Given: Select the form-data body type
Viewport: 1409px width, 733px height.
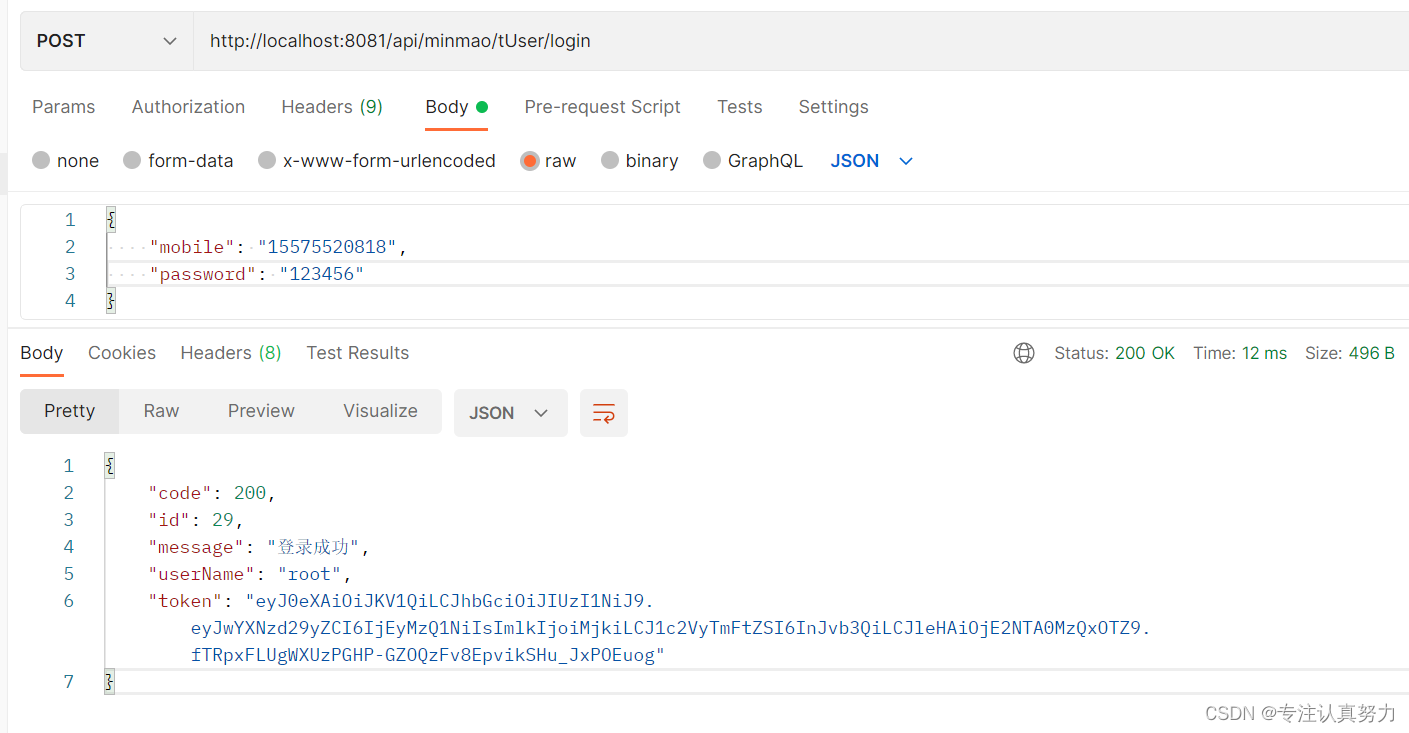Looking at the screenshot, I should [178, 161].
